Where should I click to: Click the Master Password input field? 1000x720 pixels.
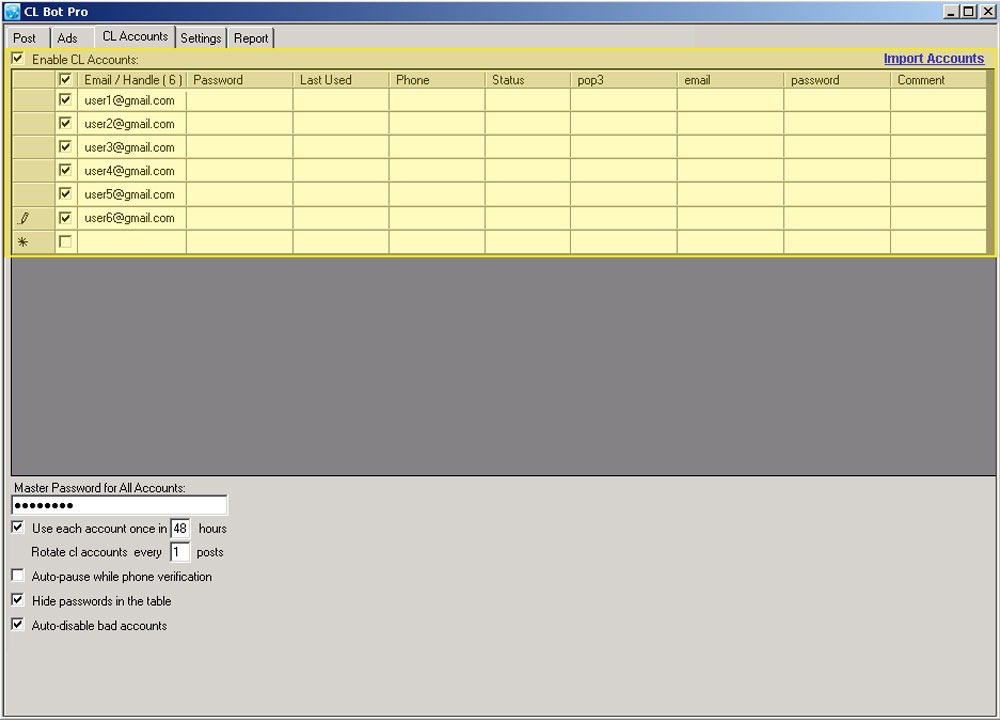click(119, 506)
